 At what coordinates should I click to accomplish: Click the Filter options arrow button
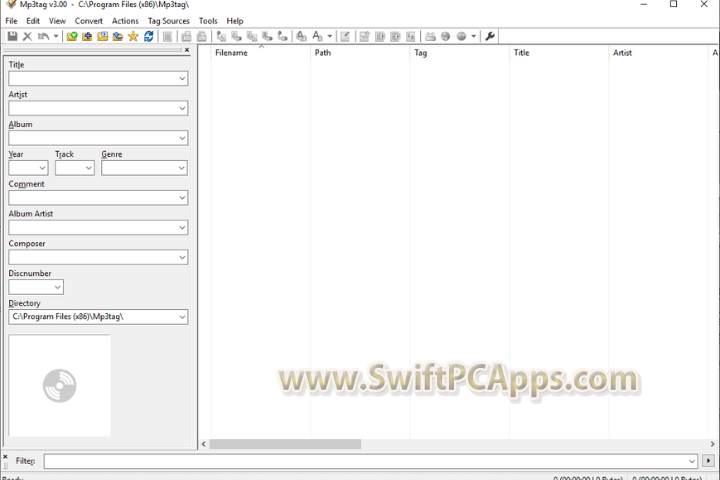tap(708, 460)
